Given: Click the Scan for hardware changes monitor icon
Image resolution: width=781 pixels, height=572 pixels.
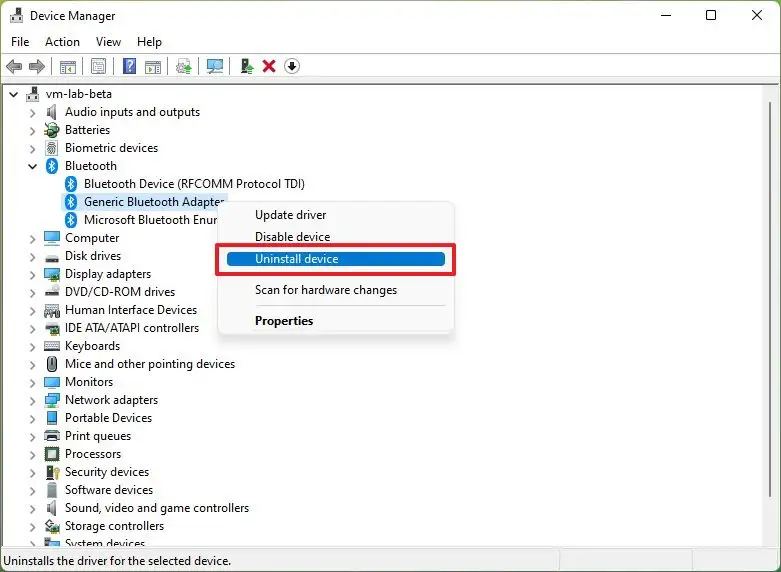Looking at the screenshot, I should pos(215,66).
